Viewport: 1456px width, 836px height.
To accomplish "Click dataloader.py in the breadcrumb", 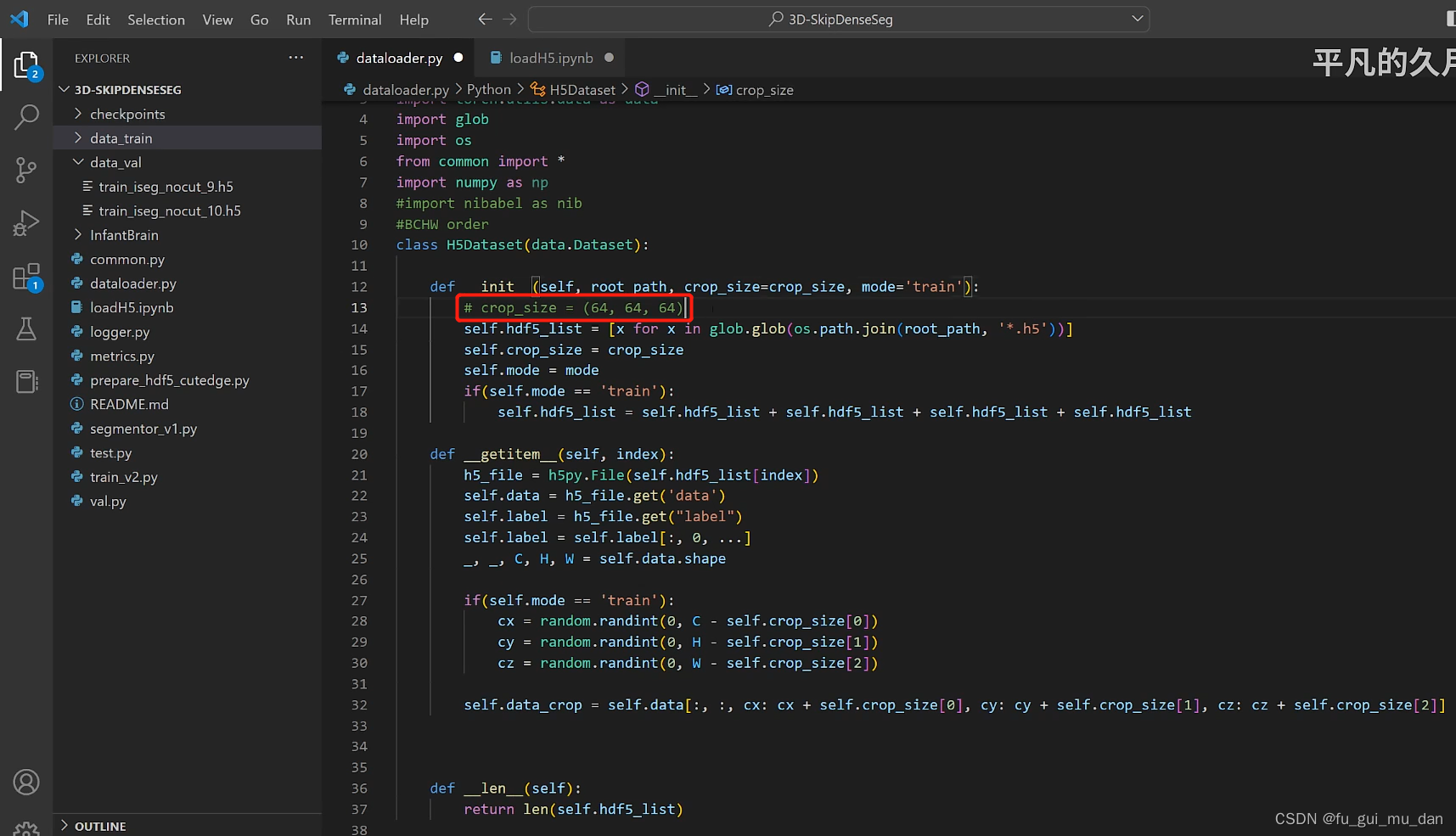I will pos(406,89).
